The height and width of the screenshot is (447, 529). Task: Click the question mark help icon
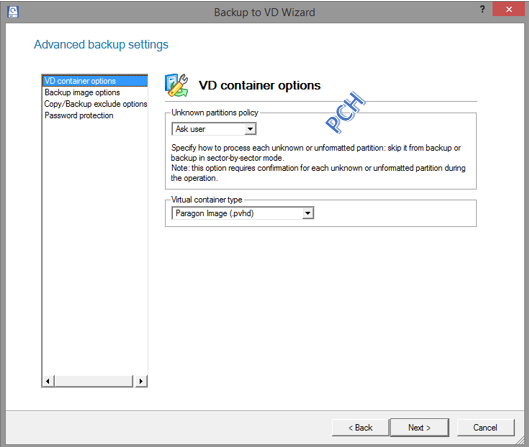tap(482, 9)
